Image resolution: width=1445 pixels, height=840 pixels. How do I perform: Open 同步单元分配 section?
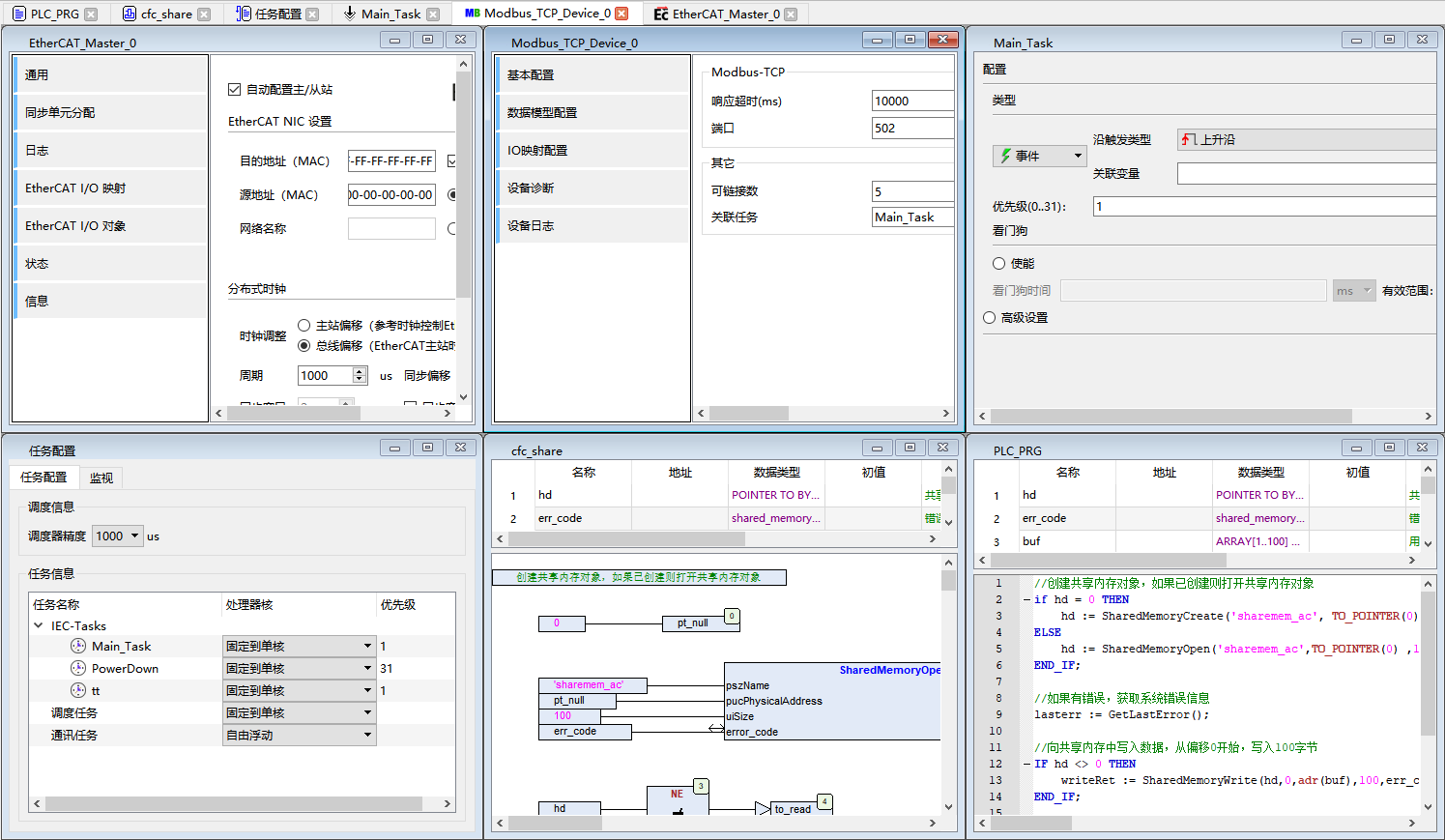coord(110,112)
